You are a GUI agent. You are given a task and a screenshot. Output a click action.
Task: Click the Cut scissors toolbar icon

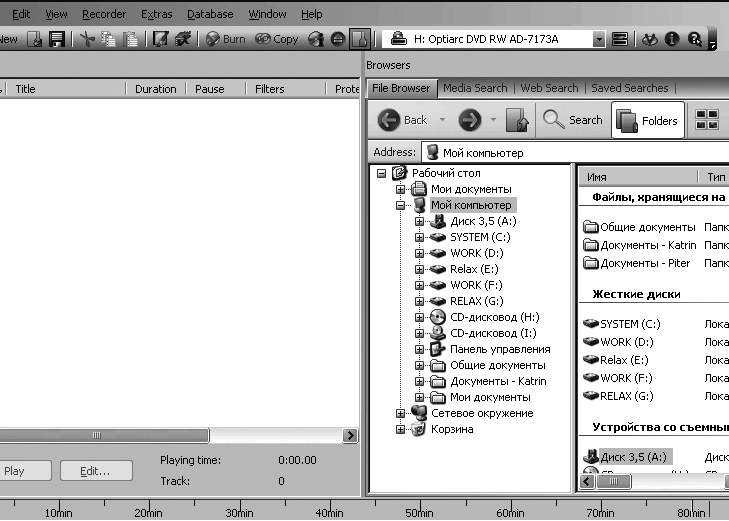(x=87, y=39)
